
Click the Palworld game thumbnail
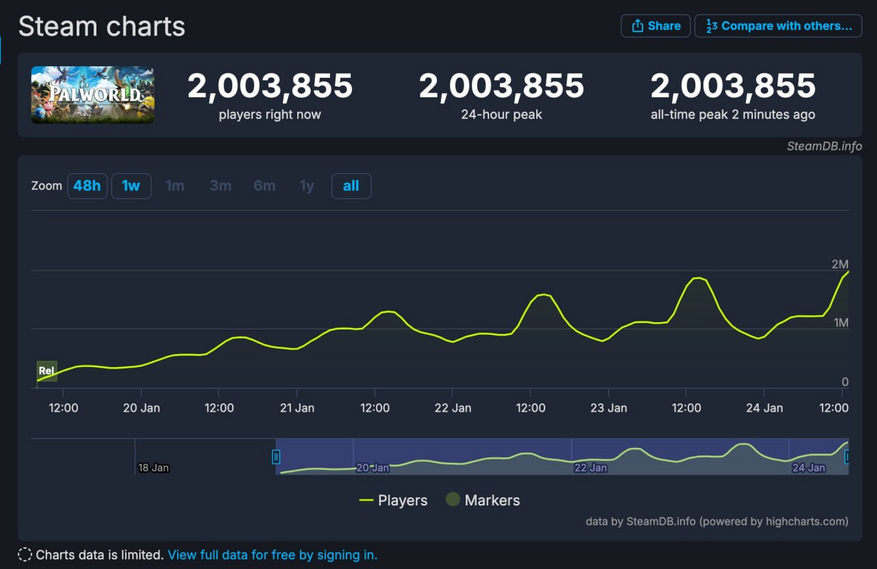(x=93, y=95)
